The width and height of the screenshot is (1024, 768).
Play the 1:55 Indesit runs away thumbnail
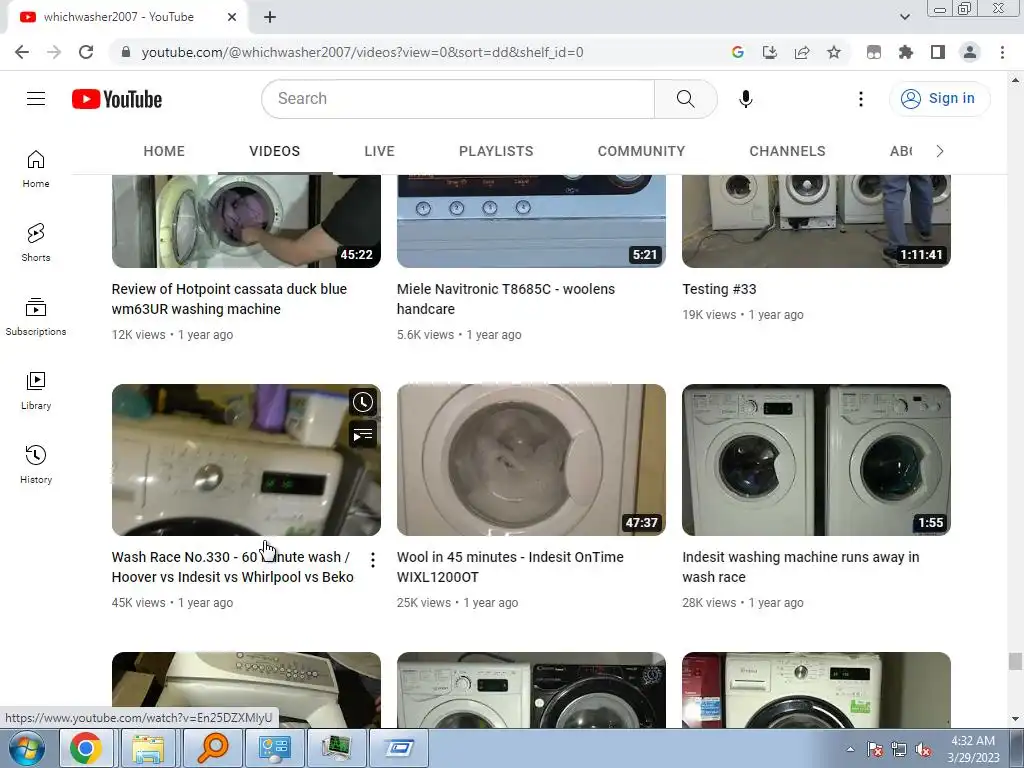816,460
